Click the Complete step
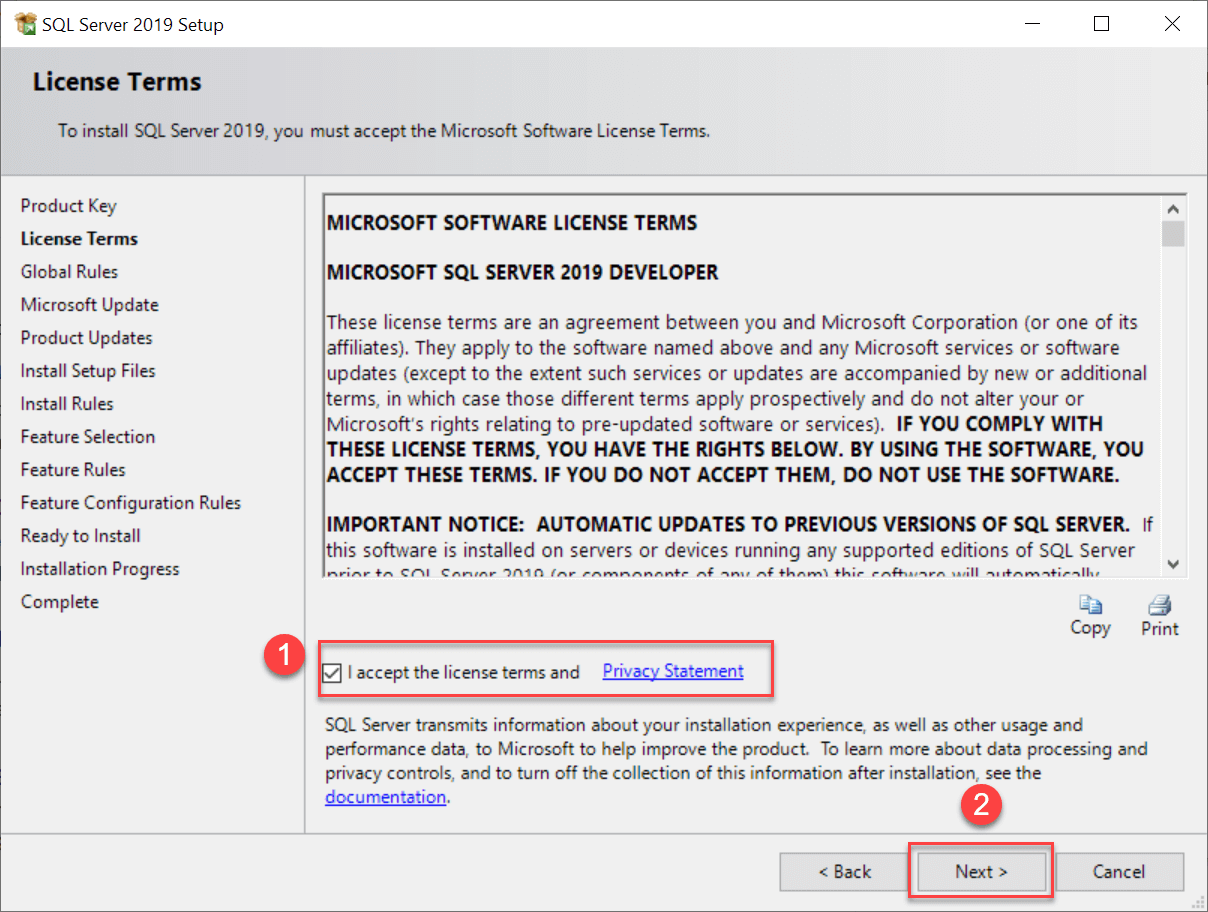This screenshot has width=1208, height=912. coord(59,602)
